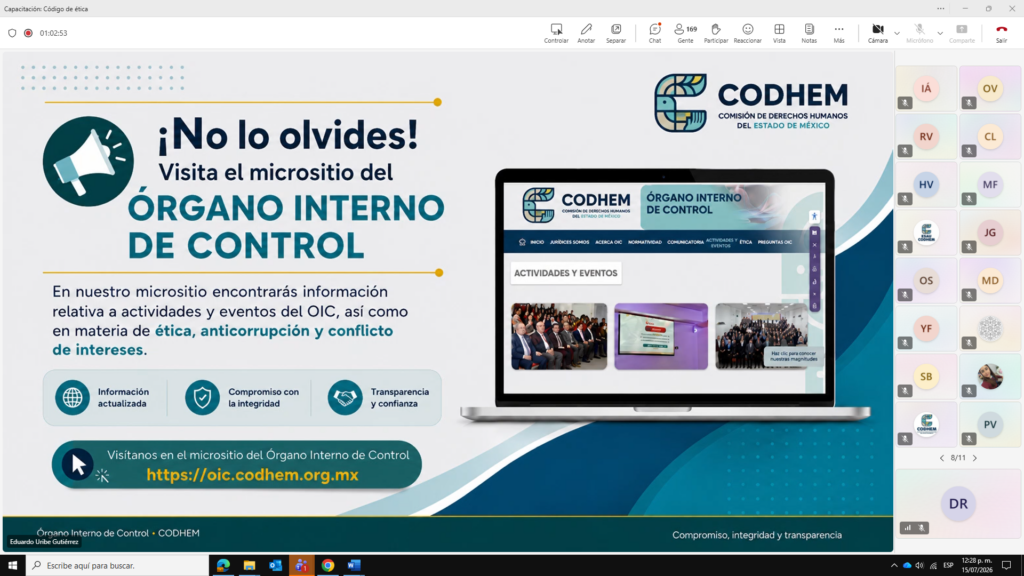Image resolution: width=1024 pixels, height=576 pixels.
Task: Turn on the Cámara
Action: point(878,33)
